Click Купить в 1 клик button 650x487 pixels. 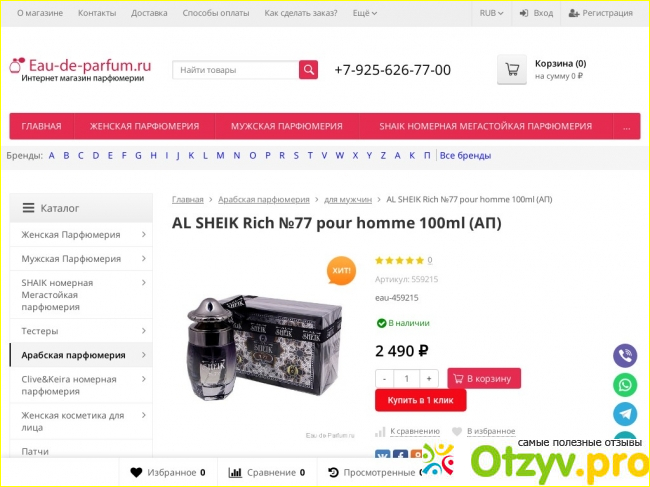(420, 400)
